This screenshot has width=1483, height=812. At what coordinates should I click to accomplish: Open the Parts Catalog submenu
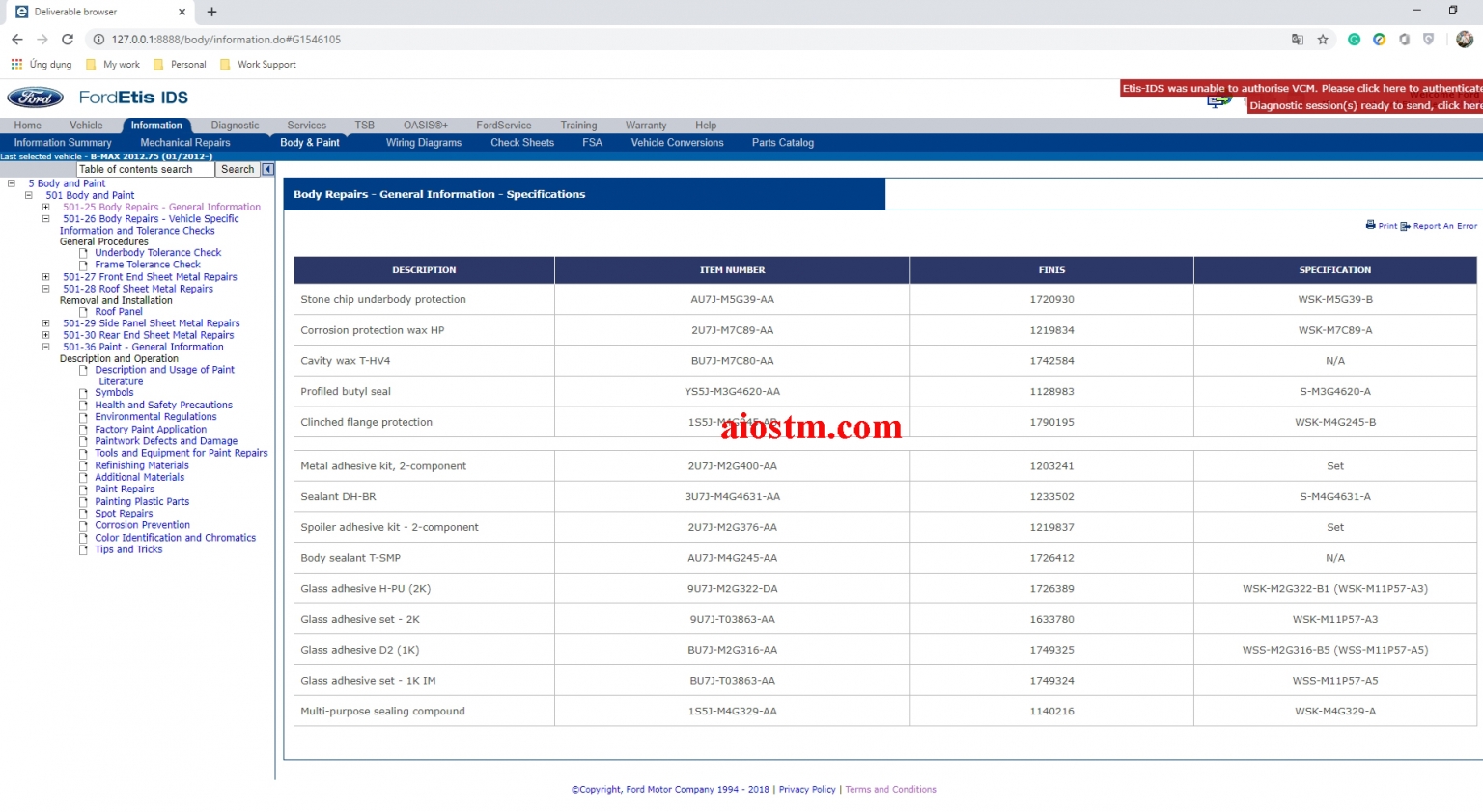tap(783, 143)
